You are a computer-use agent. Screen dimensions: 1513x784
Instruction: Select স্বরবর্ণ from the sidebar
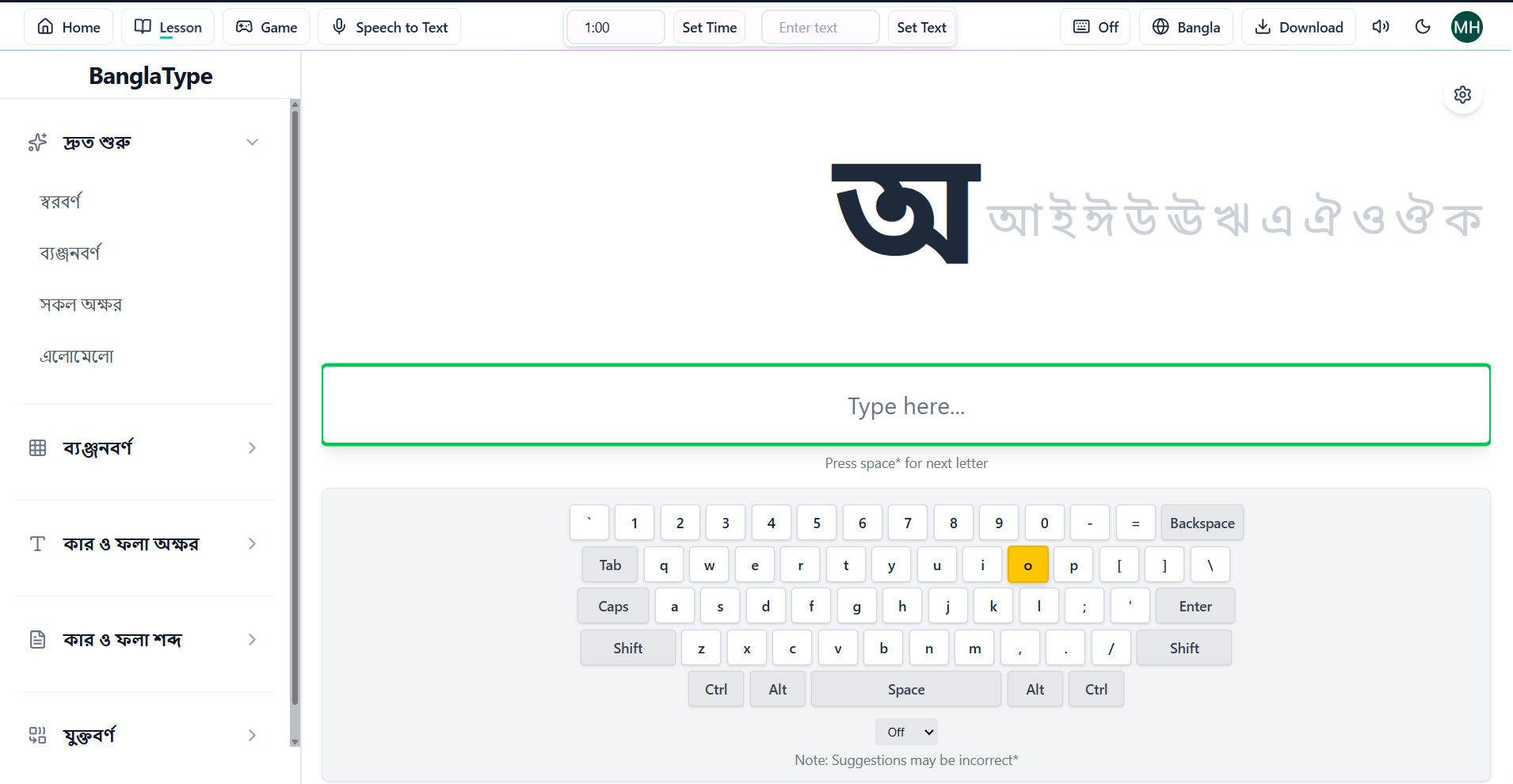coord(59,200)
